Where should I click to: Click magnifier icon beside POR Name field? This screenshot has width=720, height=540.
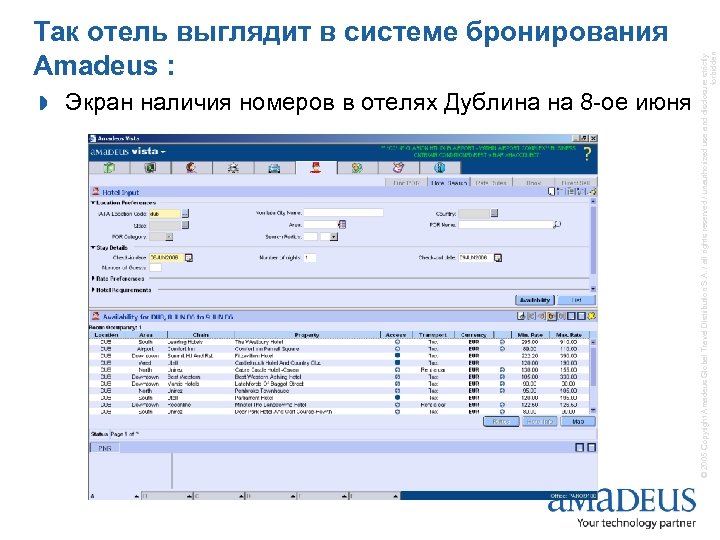[557, 225]
